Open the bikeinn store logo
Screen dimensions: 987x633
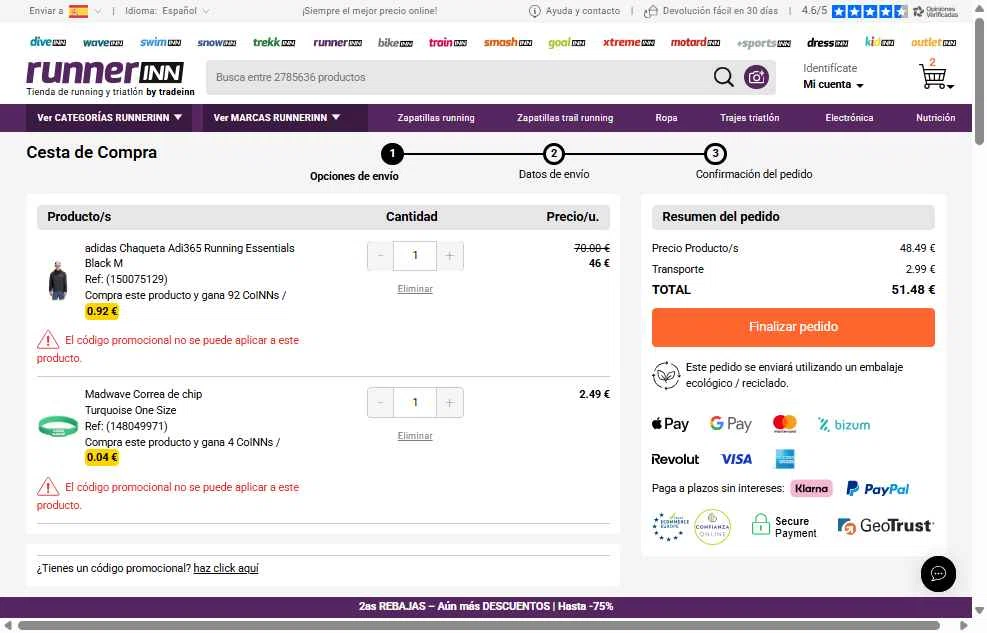(395, 43)
